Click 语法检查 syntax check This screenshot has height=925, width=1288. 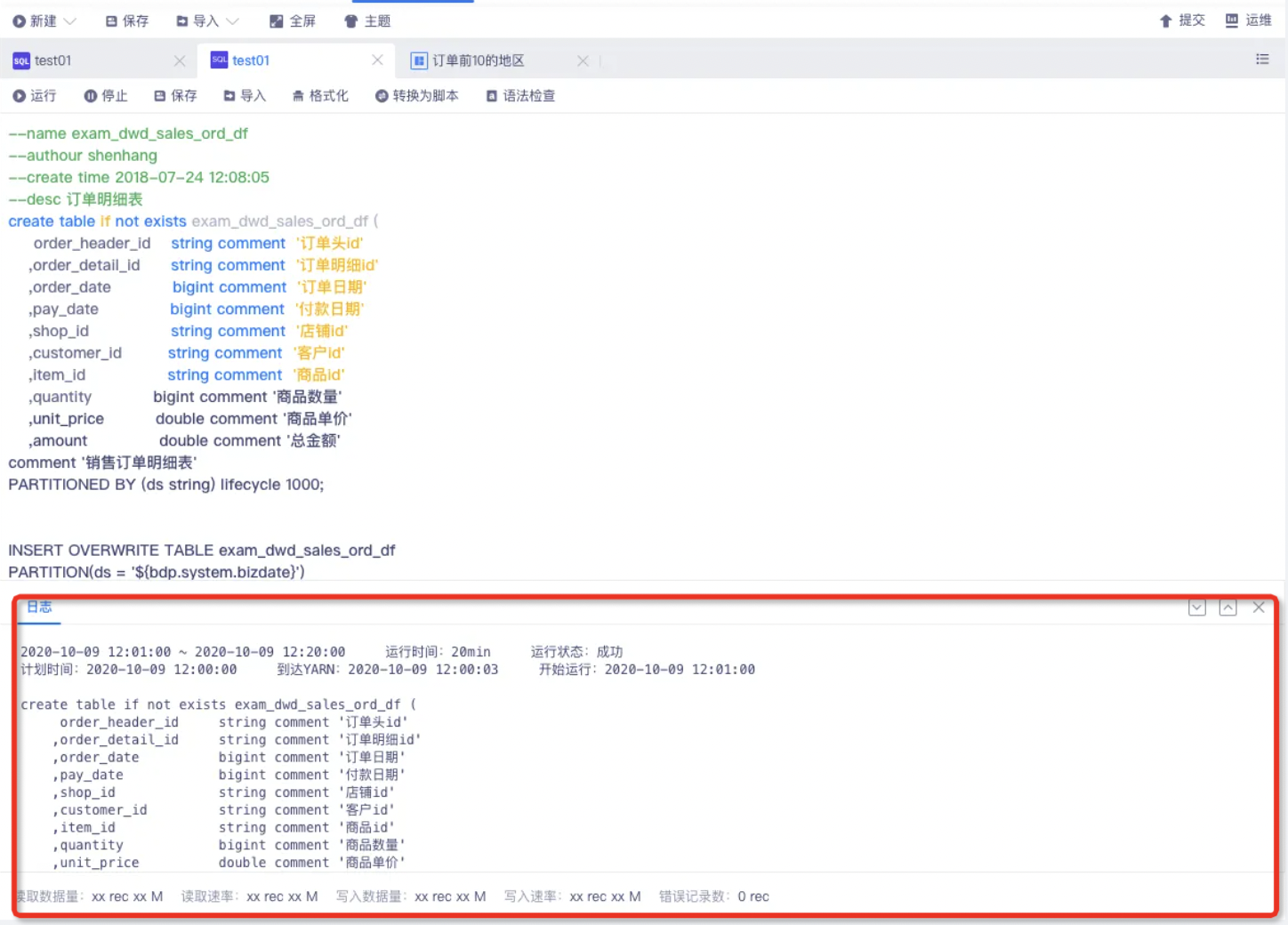click(520, 95)
